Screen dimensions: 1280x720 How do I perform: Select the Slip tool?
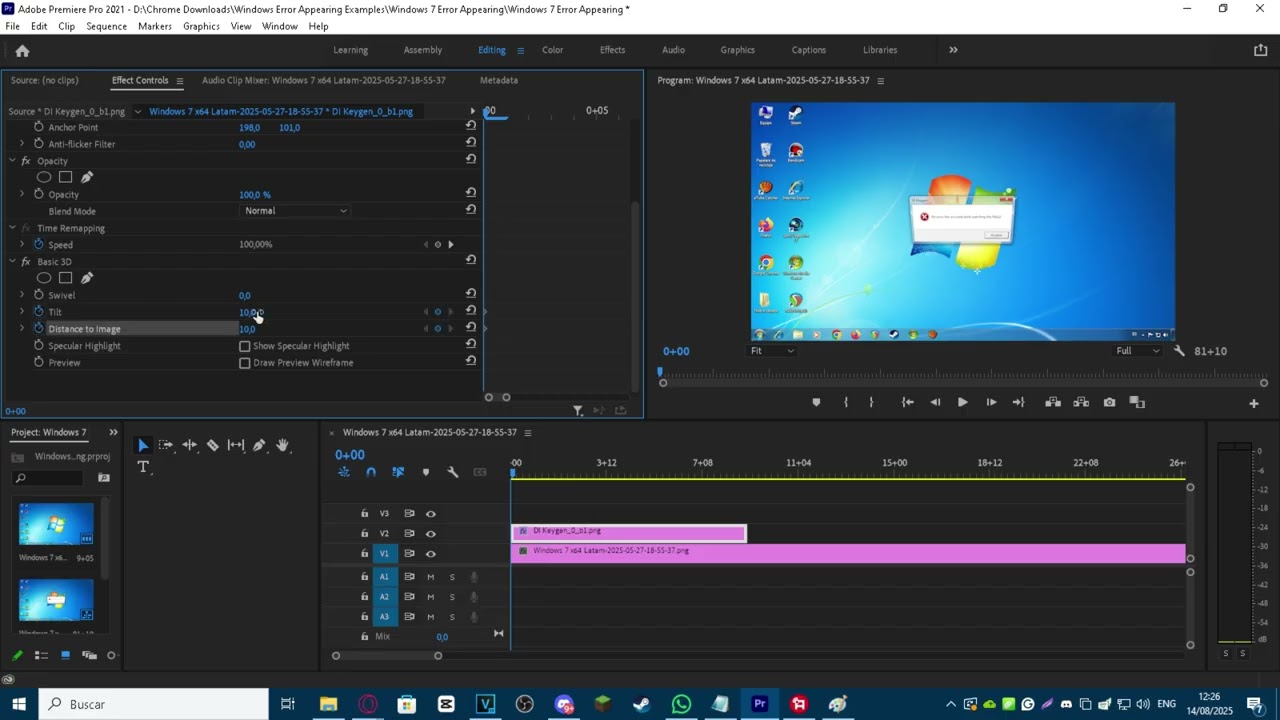(x=236, y=445)
